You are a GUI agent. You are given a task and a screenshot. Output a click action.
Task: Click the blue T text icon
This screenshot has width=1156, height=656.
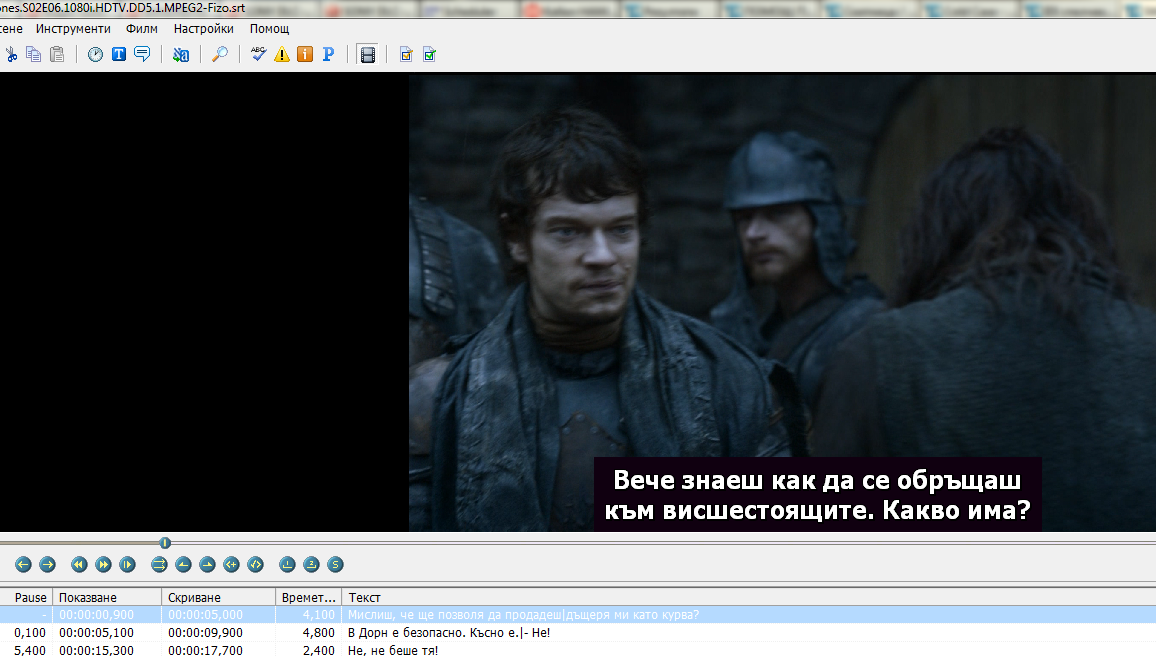point(118,54)
